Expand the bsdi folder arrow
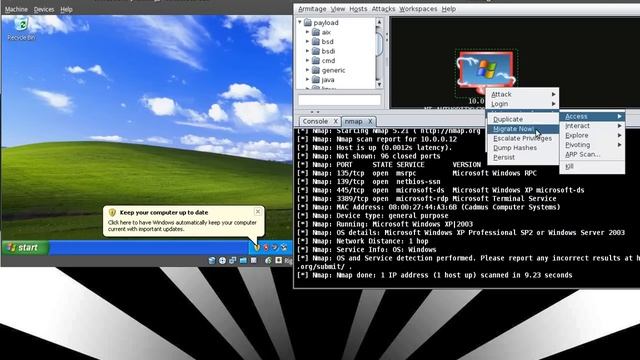Viewport: 640px width, 360px height. pyautogui.click(x=308, y=51)
